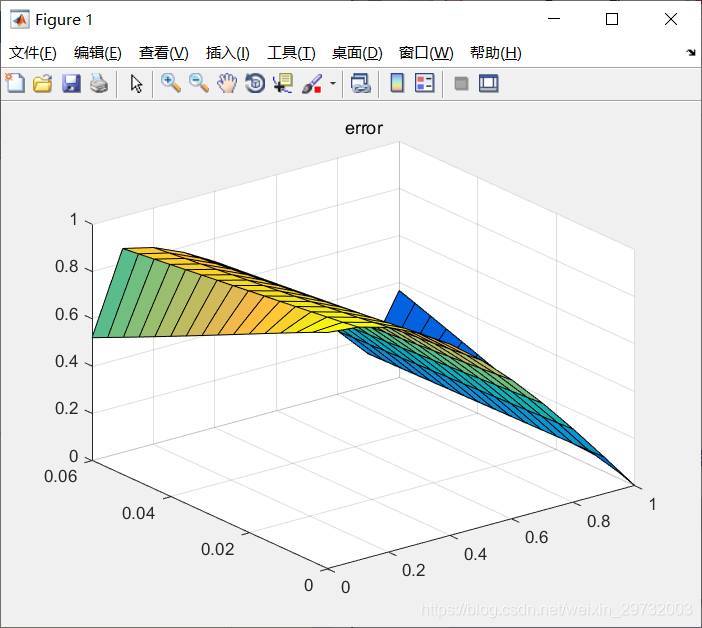Image resolution: width=702 pixels, height=628 pixels.
Task: Select the Edit Plot arrow tool
Action: (136, 84)
